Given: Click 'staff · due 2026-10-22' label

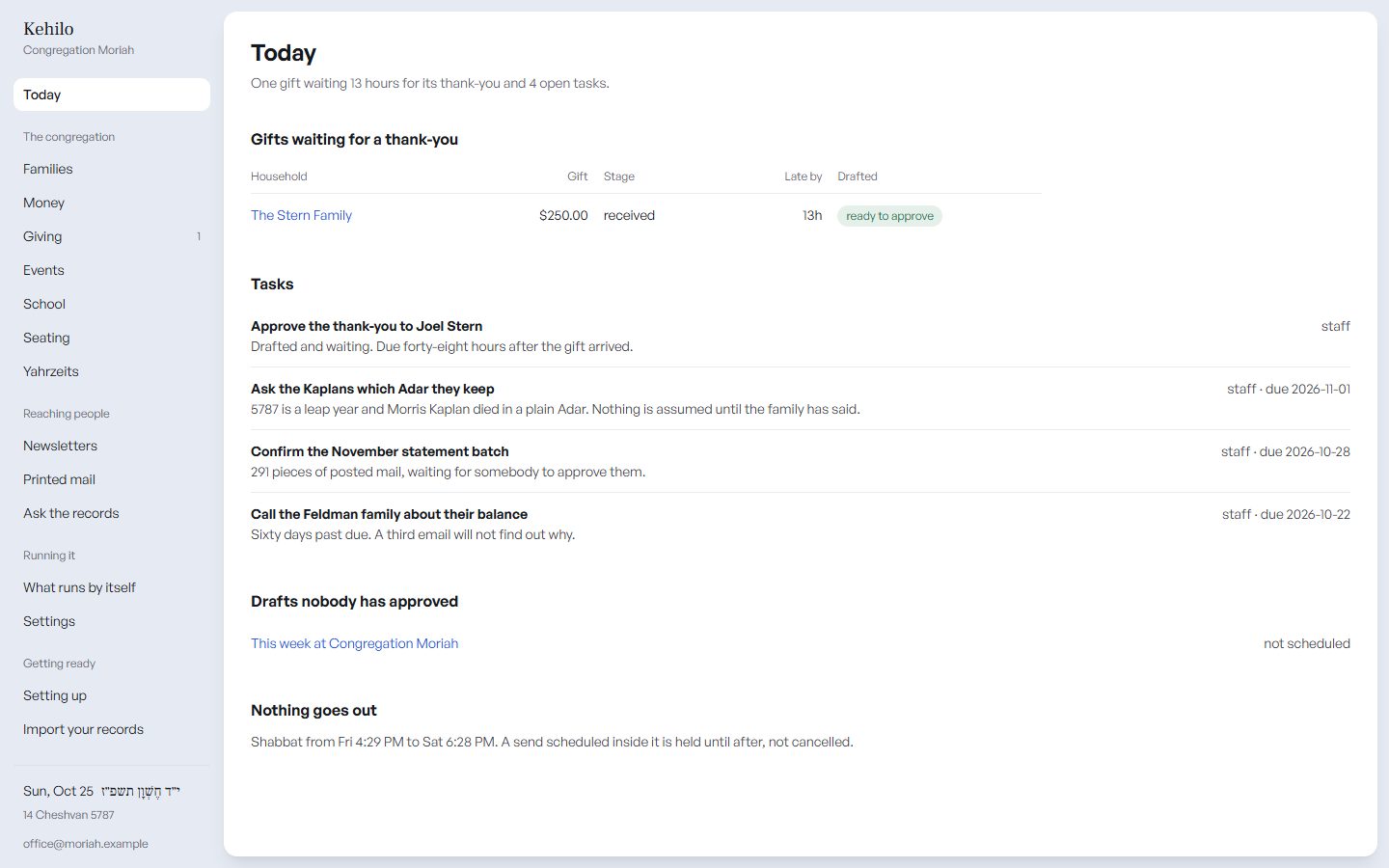Looking at the screenshot, I should coord(1286,514).
